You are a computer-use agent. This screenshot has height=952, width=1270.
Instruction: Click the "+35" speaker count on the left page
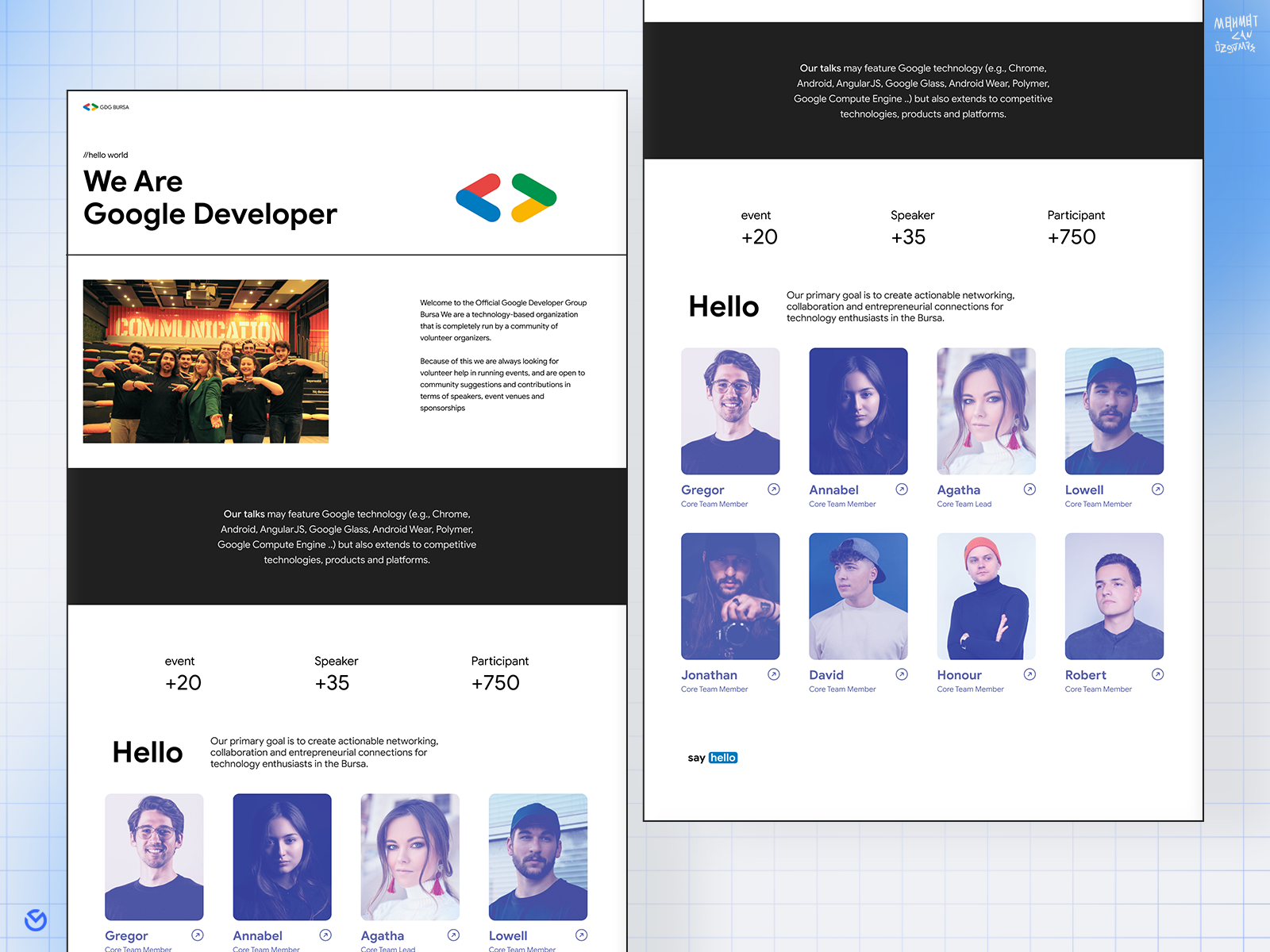(332, 683)
